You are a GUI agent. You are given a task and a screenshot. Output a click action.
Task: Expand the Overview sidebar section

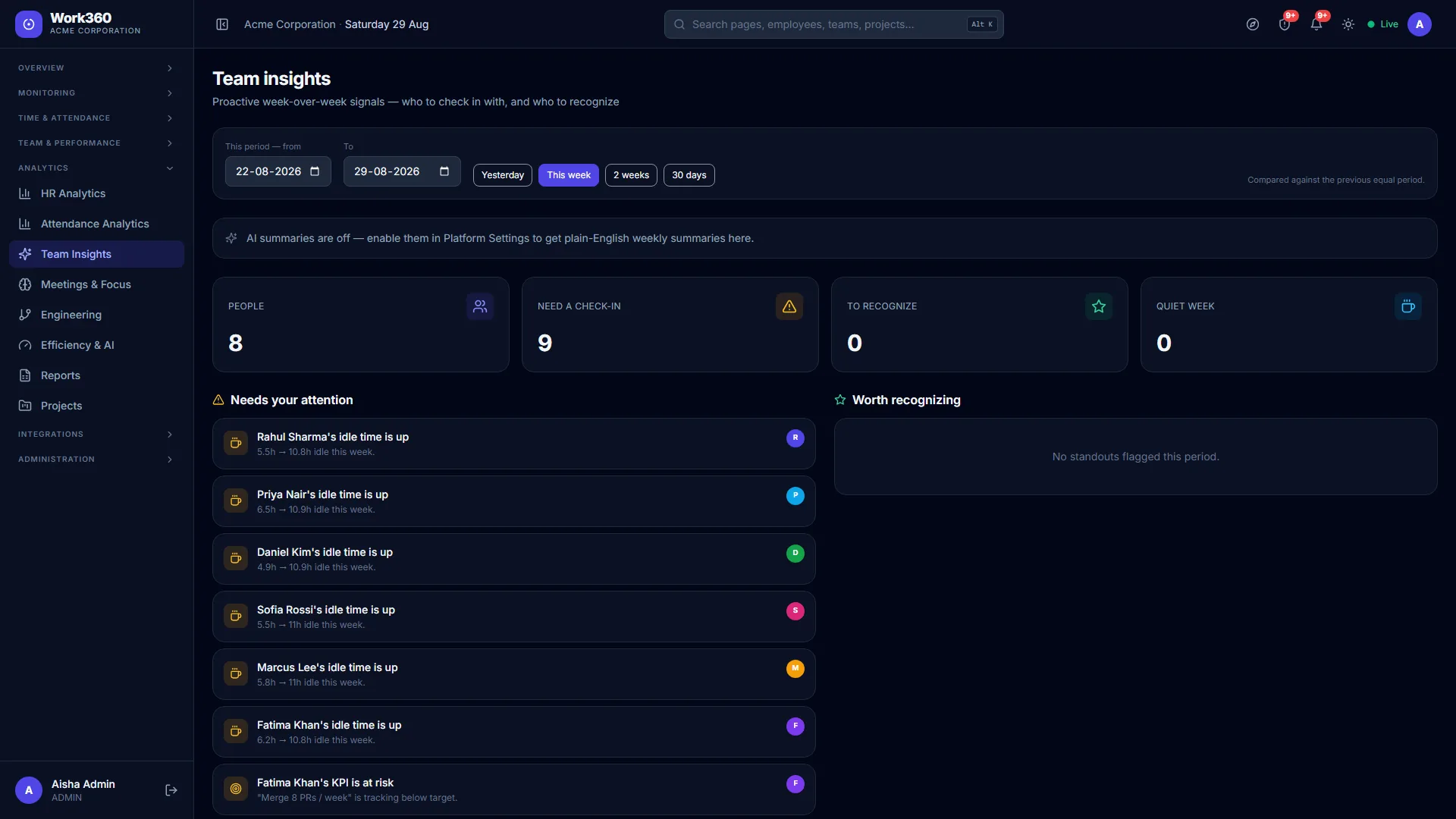pos(96,68)
